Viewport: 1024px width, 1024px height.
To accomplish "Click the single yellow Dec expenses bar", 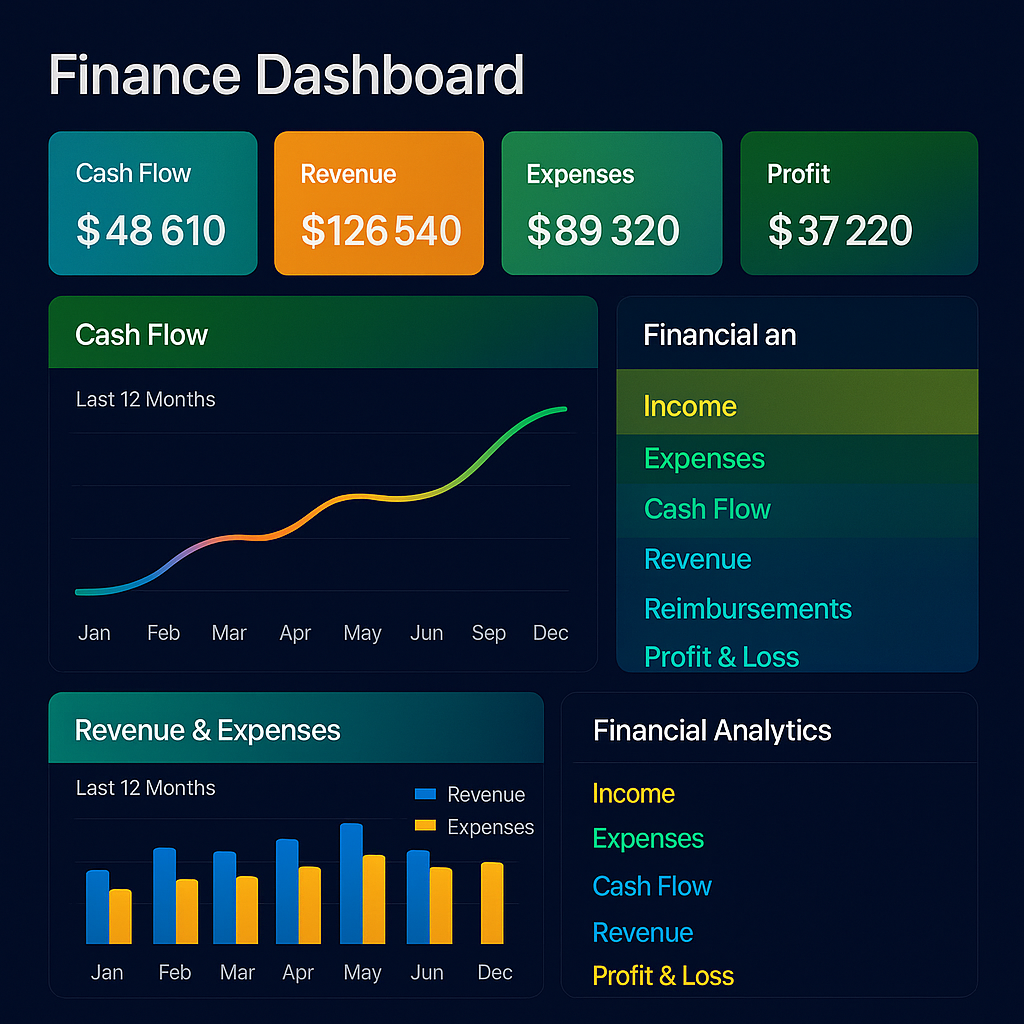I will click(x=492, y=903).
